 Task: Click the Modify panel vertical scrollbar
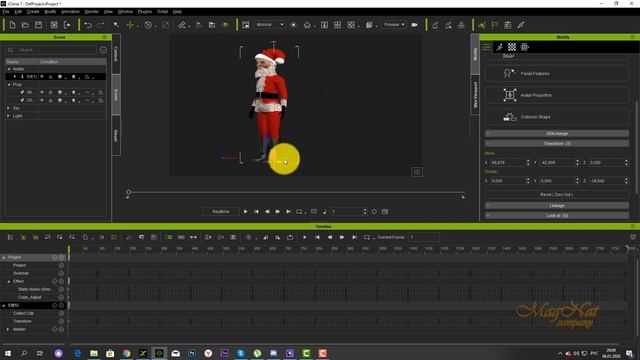[637, 147]
